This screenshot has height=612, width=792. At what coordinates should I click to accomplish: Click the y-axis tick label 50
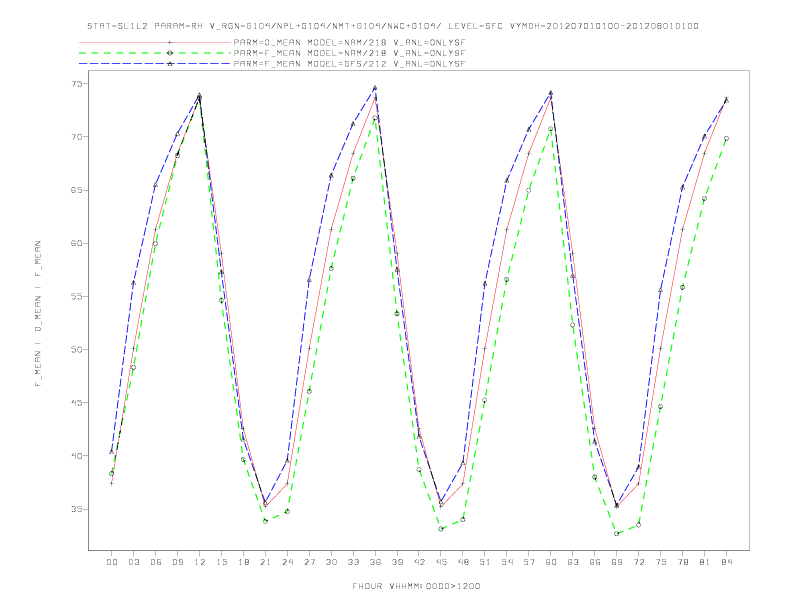click(x=76, y=349)
